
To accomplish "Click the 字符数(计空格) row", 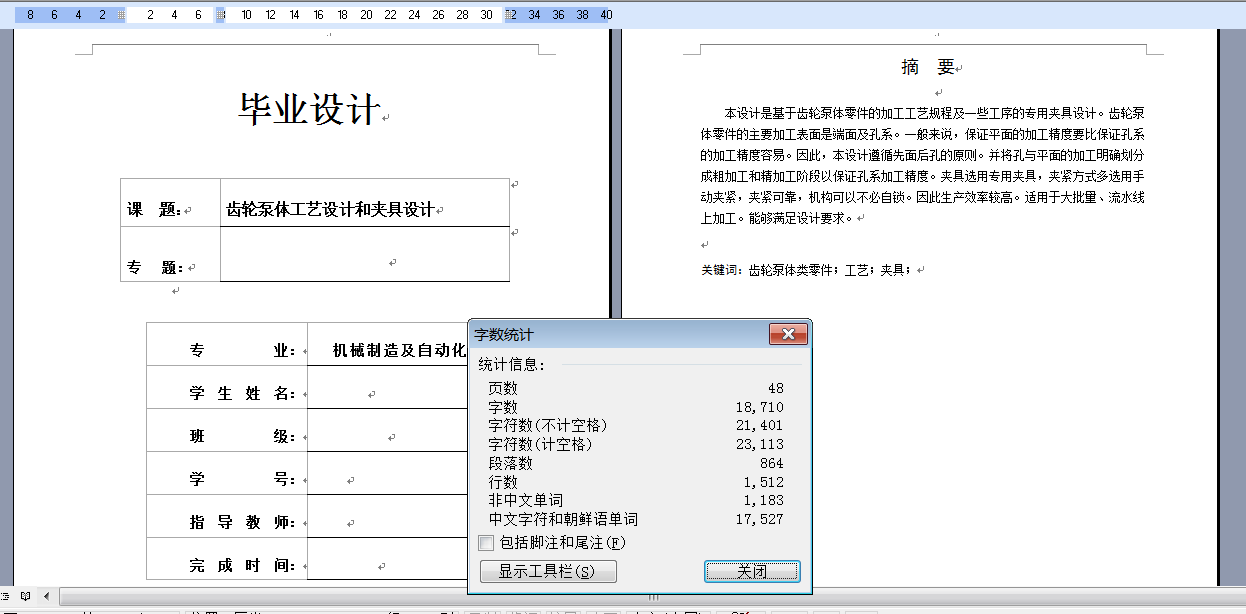I will click(636, 444).
